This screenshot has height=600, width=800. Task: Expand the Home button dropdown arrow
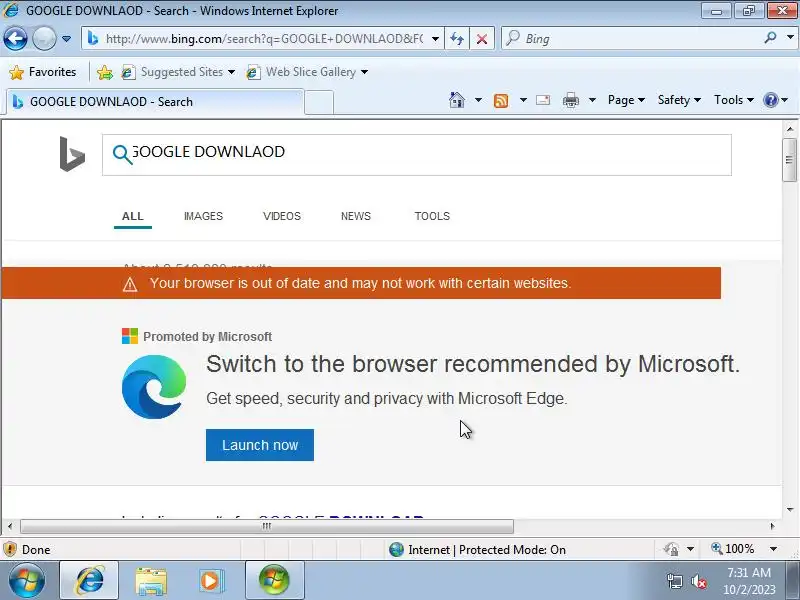tap(478, 100)
